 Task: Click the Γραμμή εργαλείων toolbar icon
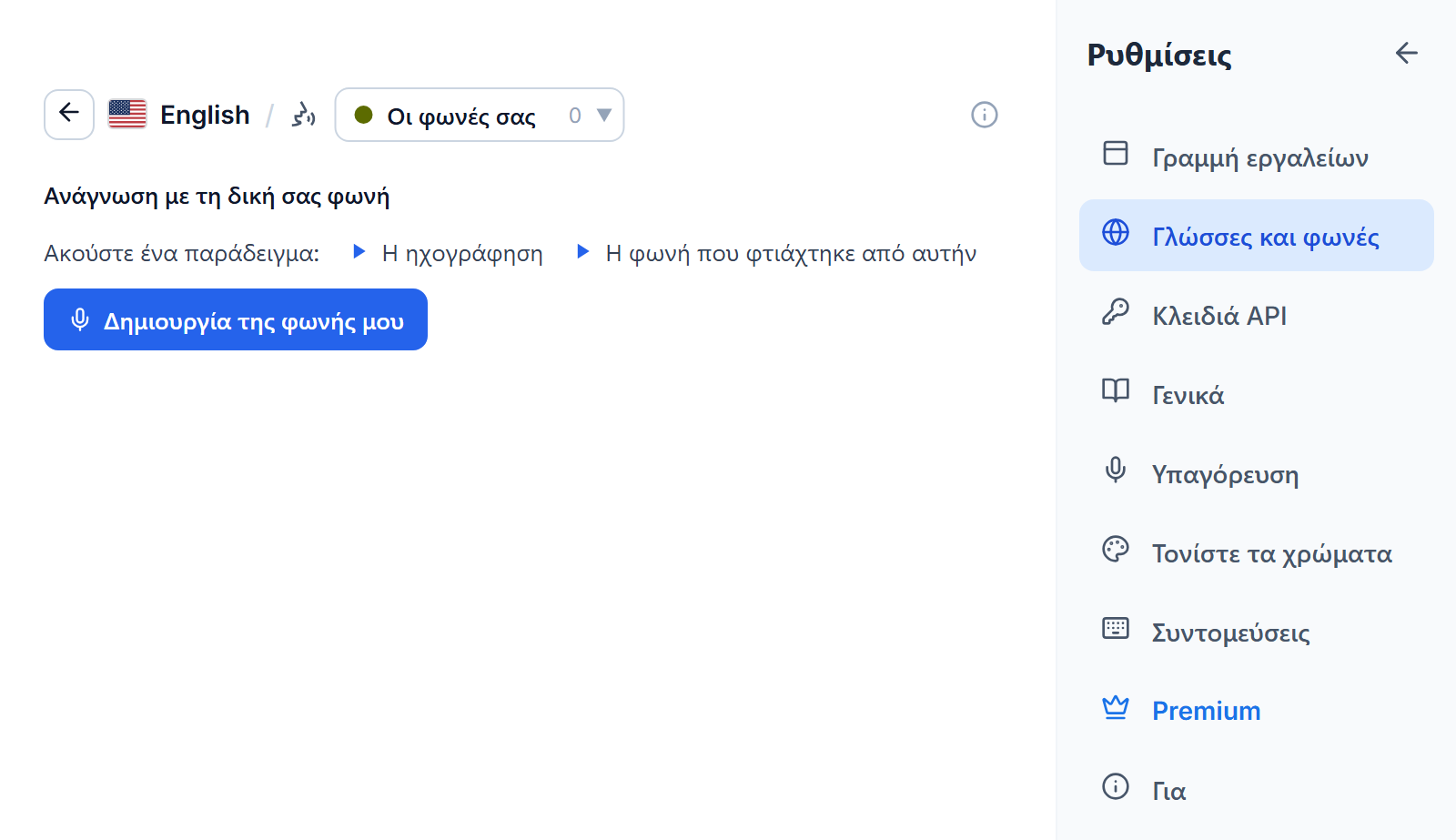(1116, 153)
